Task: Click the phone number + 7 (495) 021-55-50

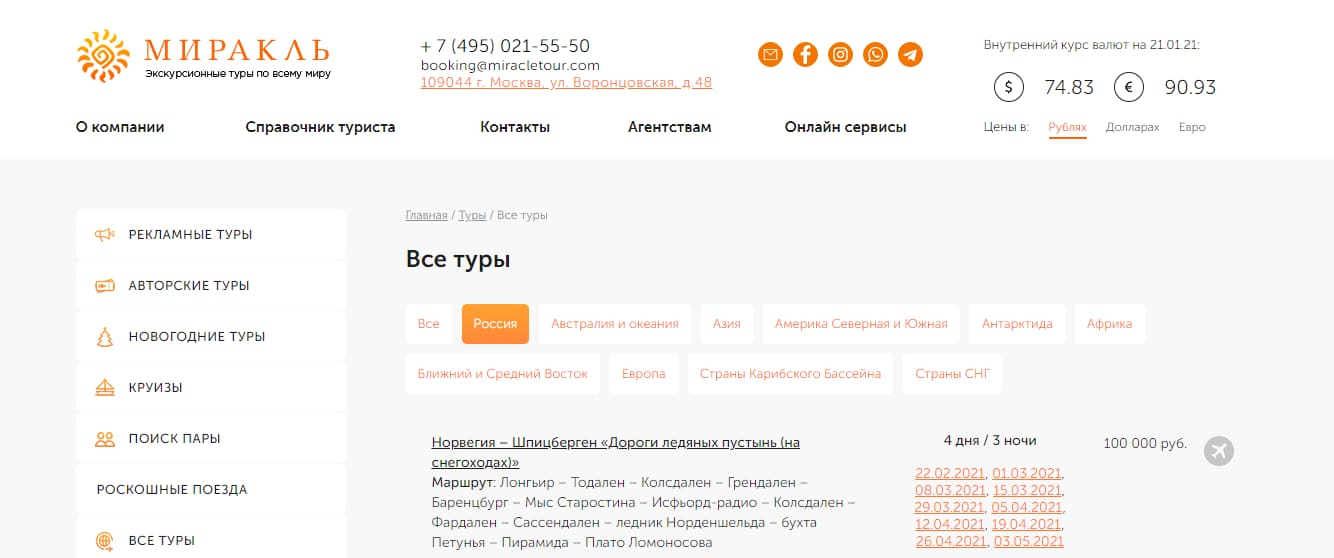Action: click(x=505, y=46)
